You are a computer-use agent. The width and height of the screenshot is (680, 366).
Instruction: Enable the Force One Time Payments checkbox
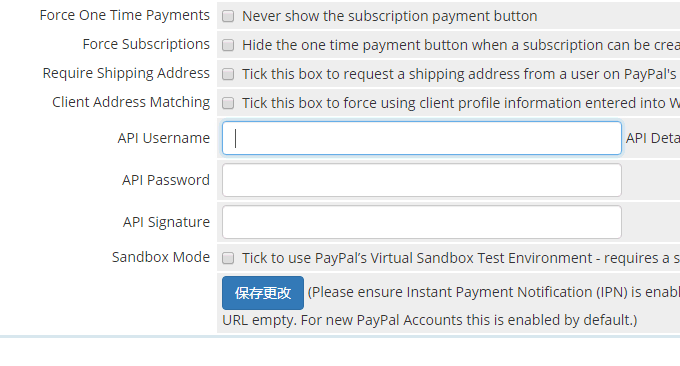(x=228, y=16)
